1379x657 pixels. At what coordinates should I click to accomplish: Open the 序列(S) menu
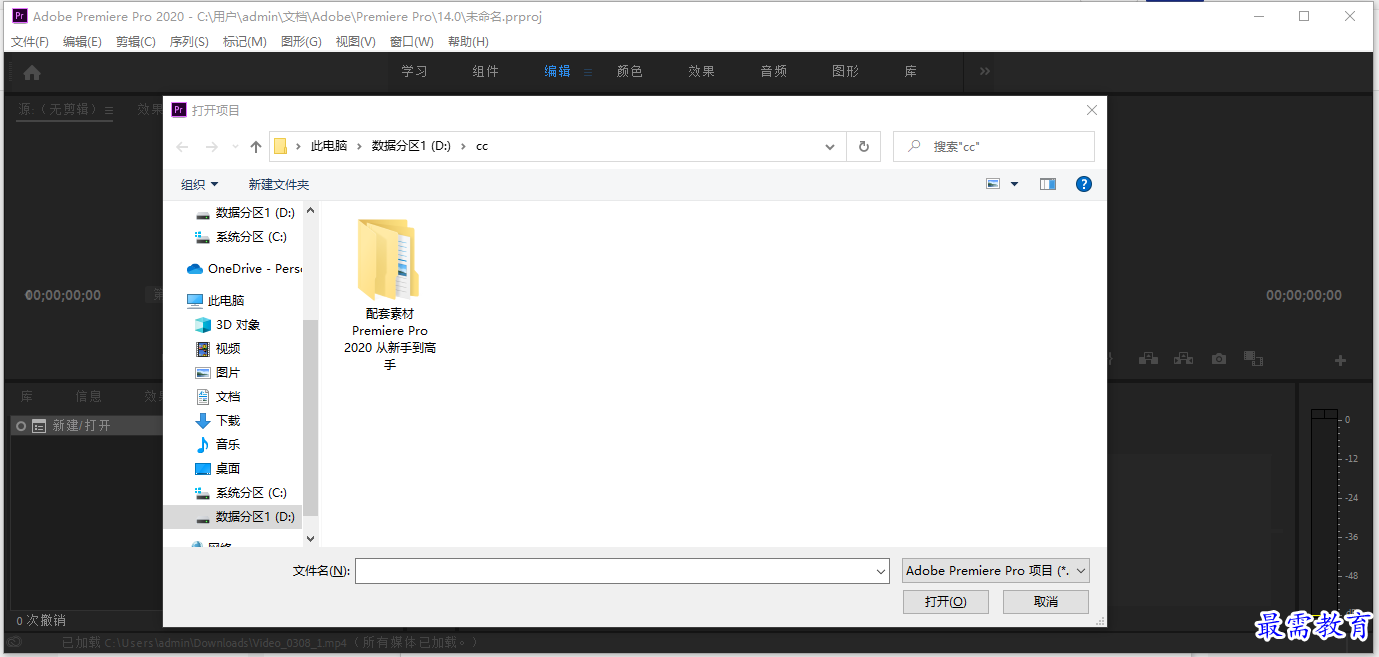click(x=189, y=41)
